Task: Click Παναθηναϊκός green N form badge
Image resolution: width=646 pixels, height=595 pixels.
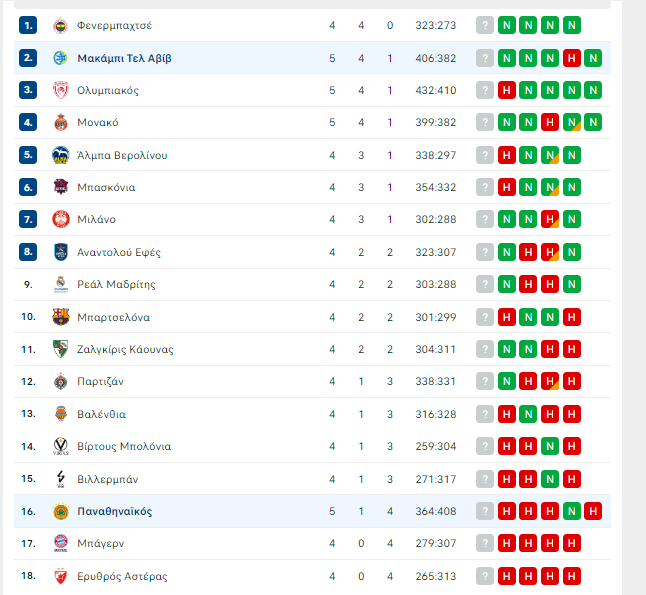Action: coord(572,511)
